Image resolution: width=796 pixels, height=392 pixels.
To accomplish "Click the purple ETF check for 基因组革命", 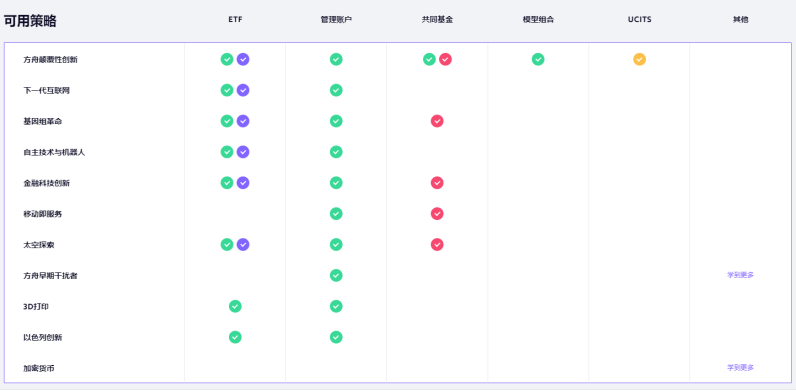I will point(243,121).
